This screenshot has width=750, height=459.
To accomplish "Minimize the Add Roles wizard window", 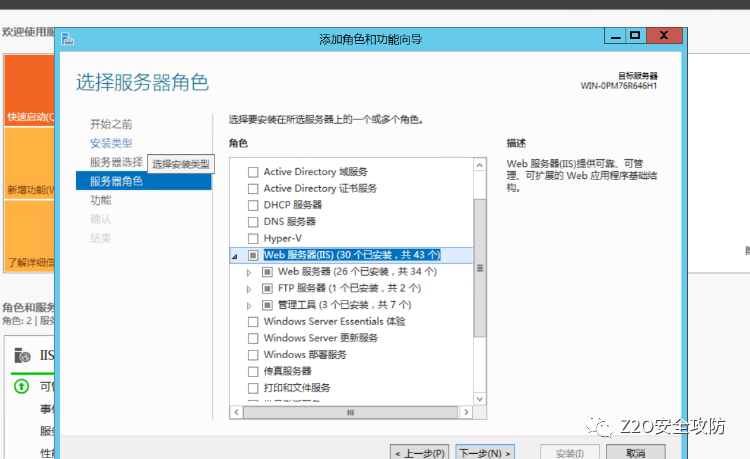I will point(616,36).
